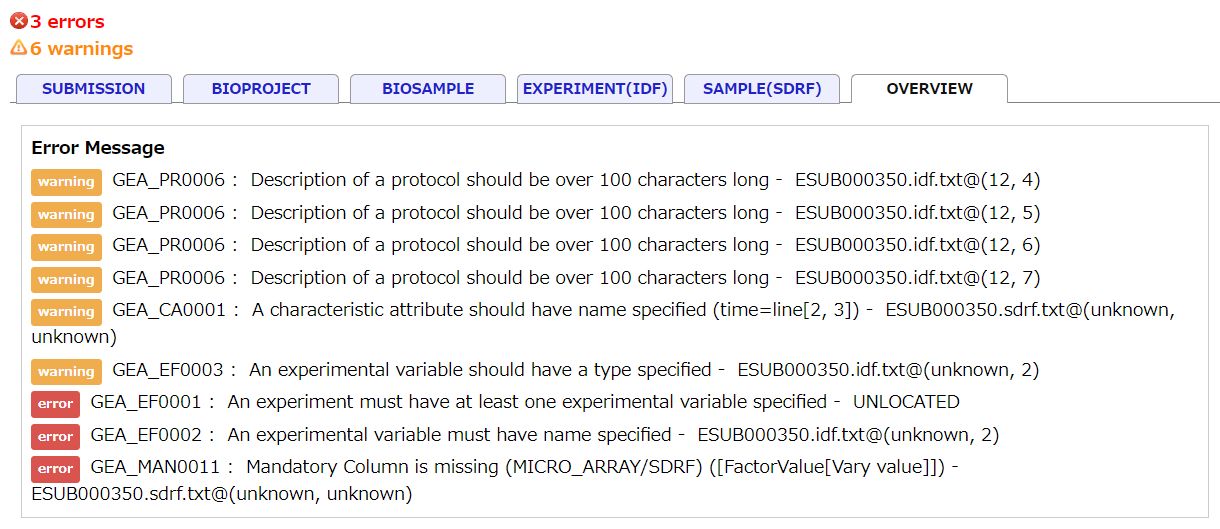Click the "Error Message" heading
The image size is (1220, 529).
98,148
